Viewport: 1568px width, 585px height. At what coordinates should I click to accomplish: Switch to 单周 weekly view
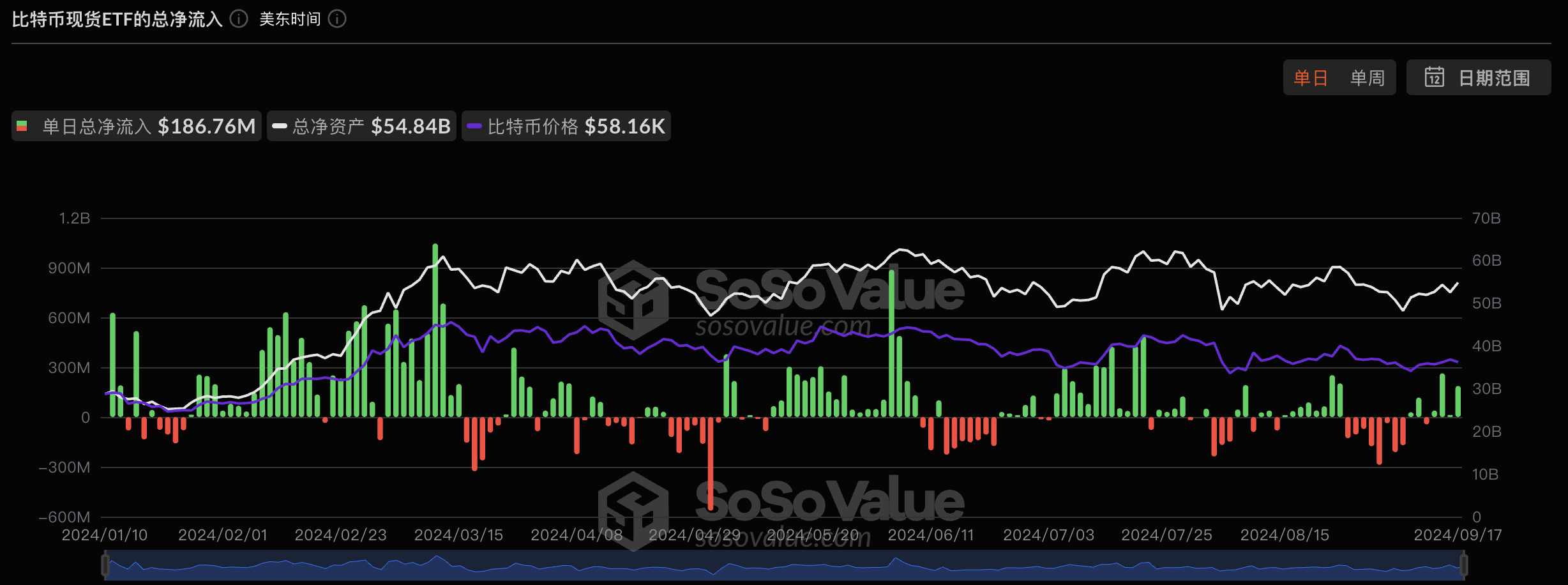point(1367,78)
